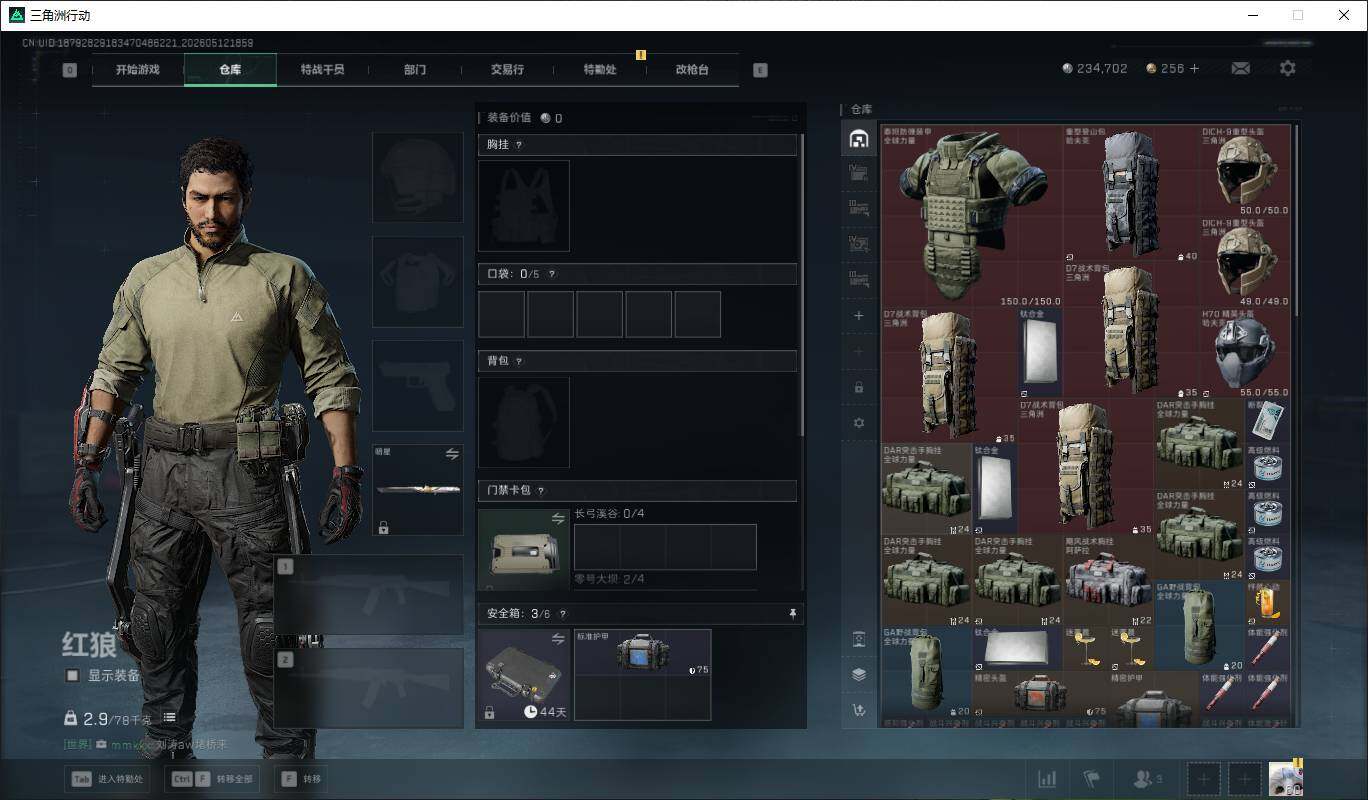Show help for 安全箱 question mark
The height and width of the screenshot is (800, 1368).
point(562,614)
